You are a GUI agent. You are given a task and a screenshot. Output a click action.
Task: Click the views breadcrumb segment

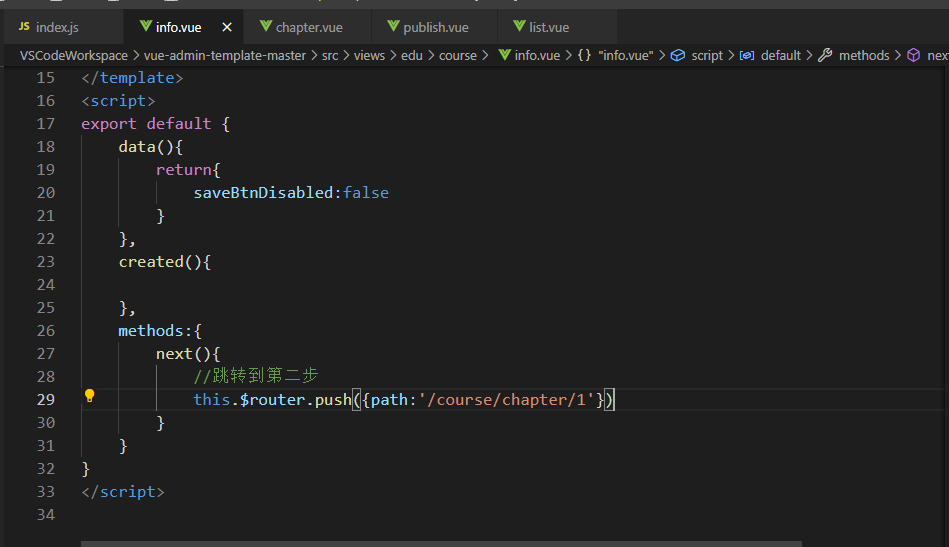[369, 56]
